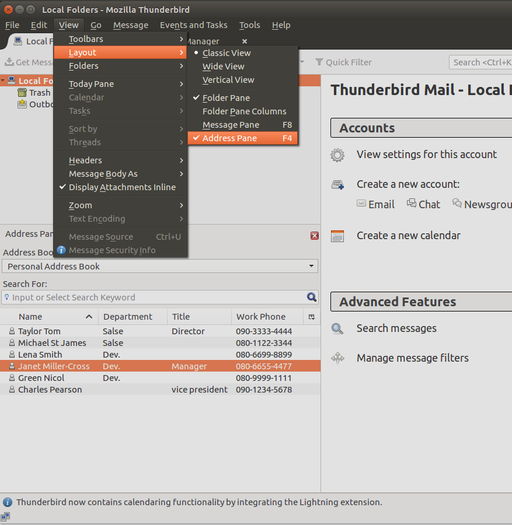Click the Search messages link

(396, 328)
